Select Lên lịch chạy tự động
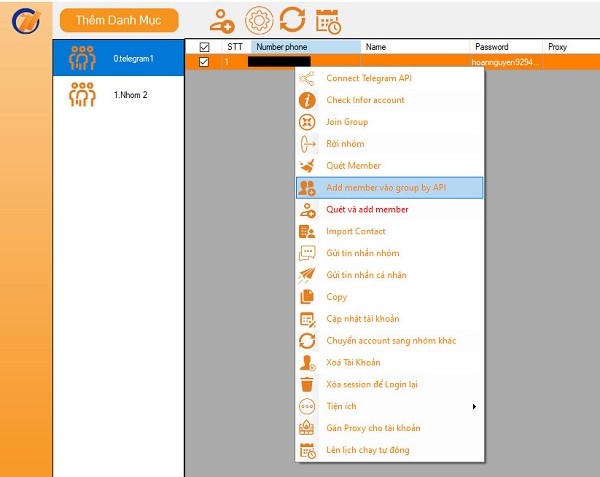 coord(390,450)
